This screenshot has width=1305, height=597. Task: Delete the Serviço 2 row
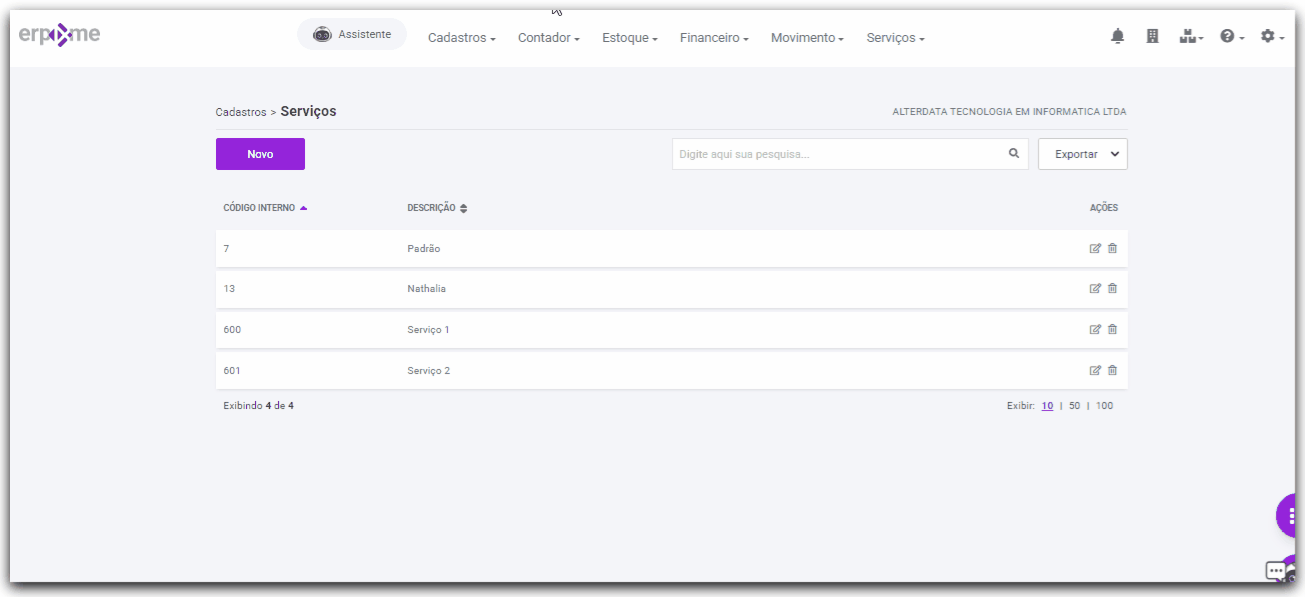1112,370
